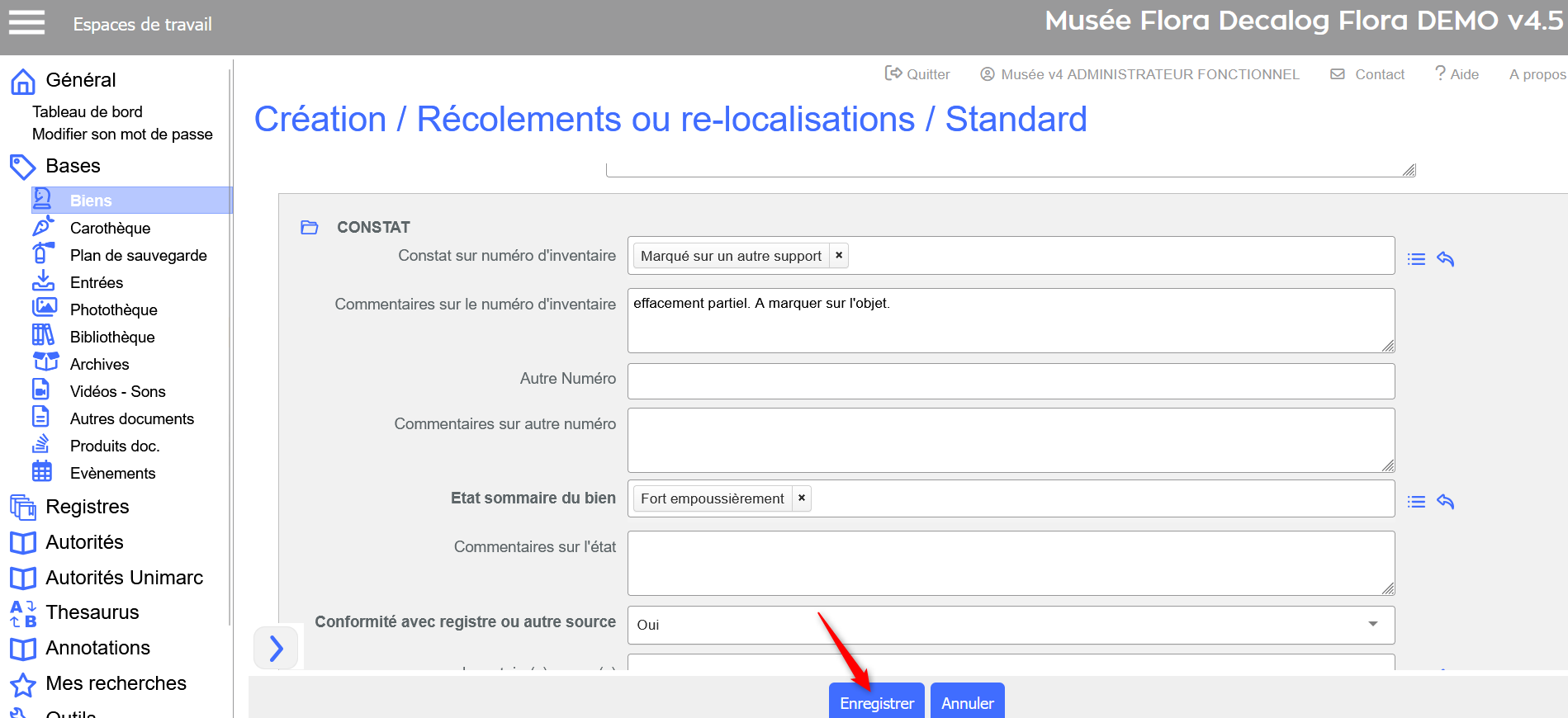
Task: Click the reset arrow beside Etat sommaire du bien
Action: [x=1445, y=502]
